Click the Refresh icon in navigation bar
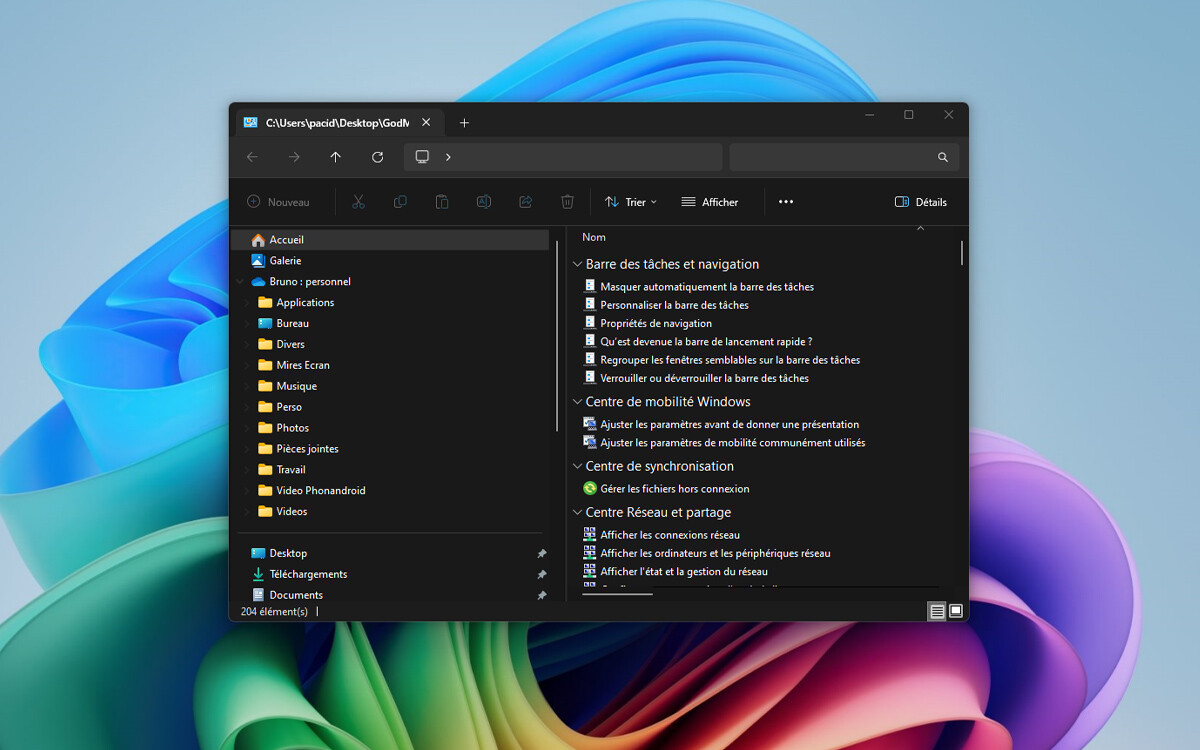This screenshot has width=1200, height=750. click(x=377, y=157)
